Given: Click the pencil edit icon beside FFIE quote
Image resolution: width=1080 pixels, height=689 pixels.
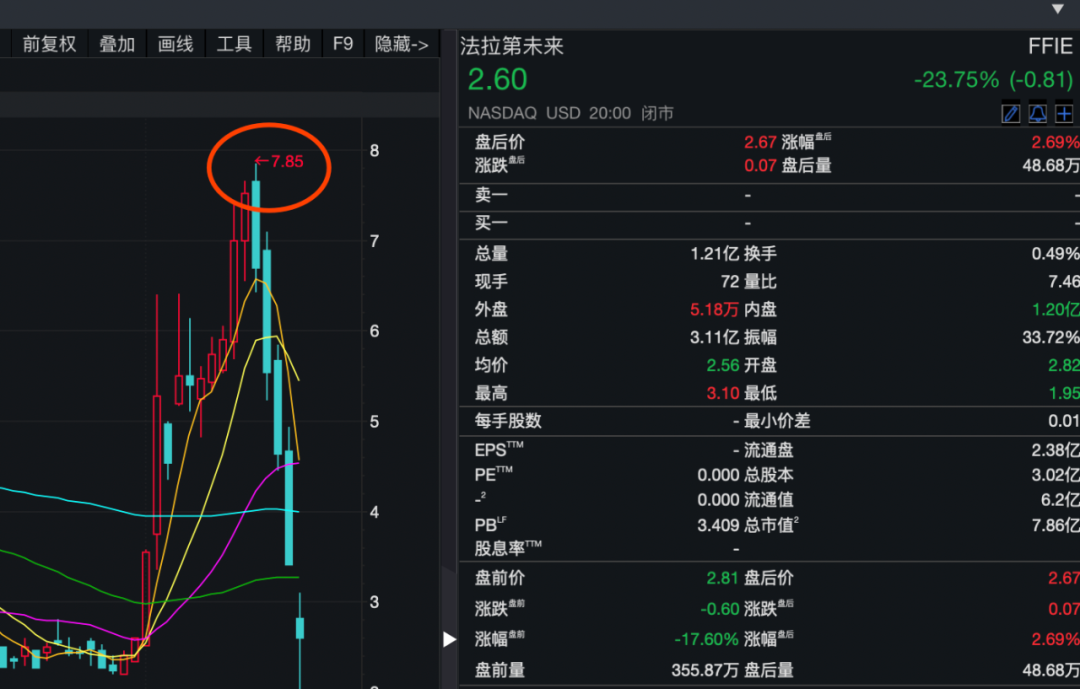Looking at the screenshot, I should pos(1011,113).
